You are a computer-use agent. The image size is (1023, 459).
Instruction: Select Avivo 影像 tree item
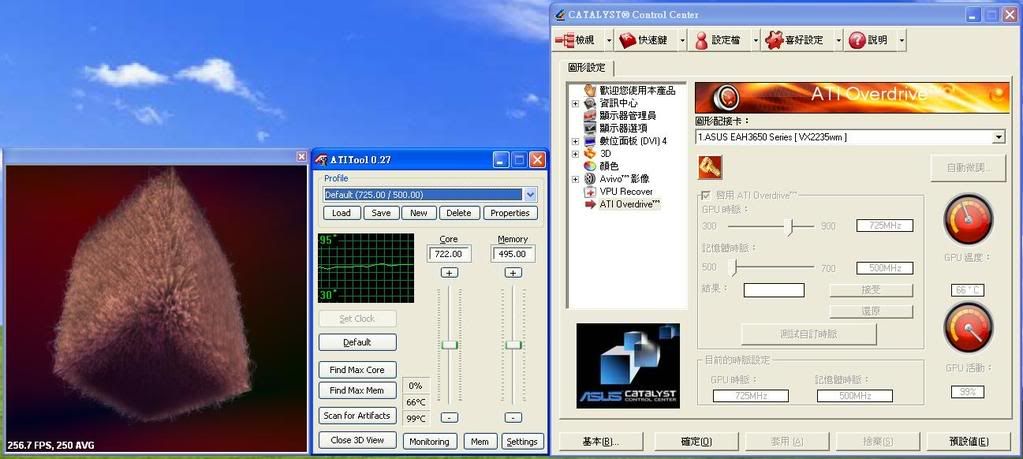624,179
